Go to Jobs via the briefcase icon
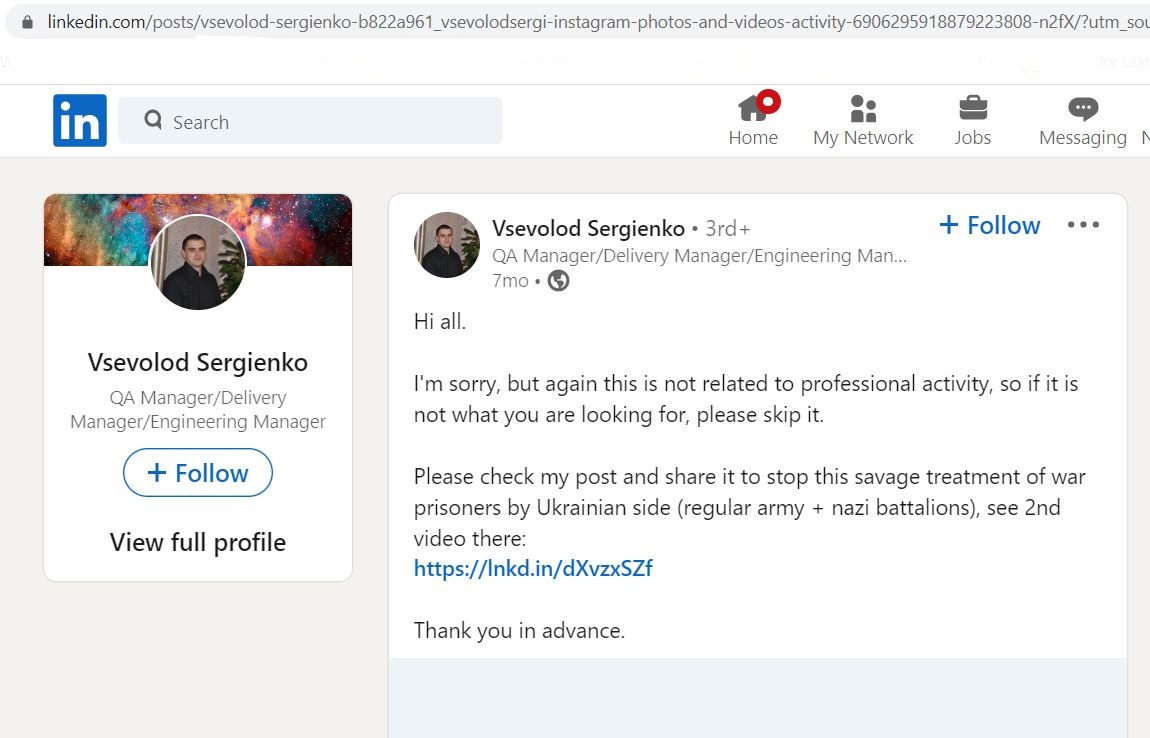 [973, 120]
